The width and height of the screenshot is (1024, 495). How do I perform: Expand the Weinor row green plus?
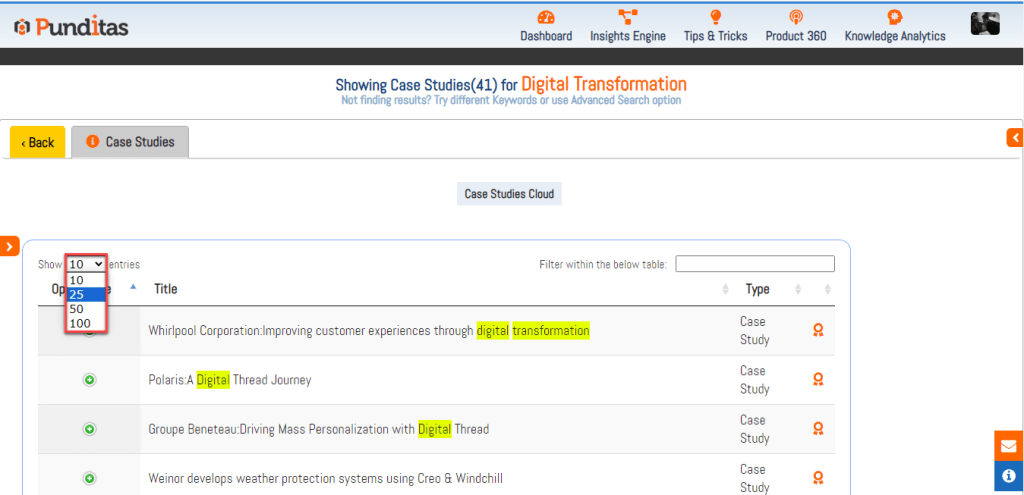click(89, 478)
